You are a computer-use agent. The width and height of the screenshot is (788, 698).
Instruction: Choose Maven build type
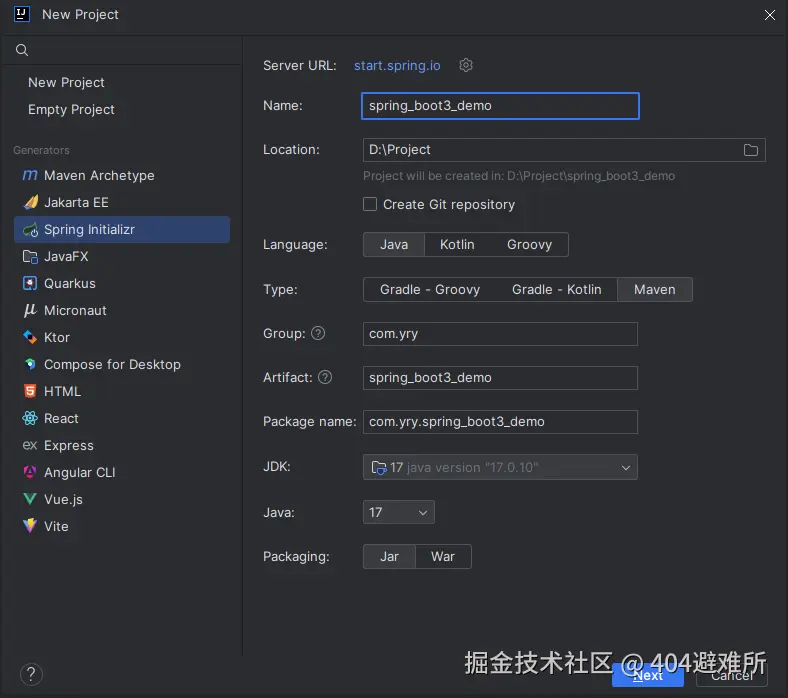point(654,289)
